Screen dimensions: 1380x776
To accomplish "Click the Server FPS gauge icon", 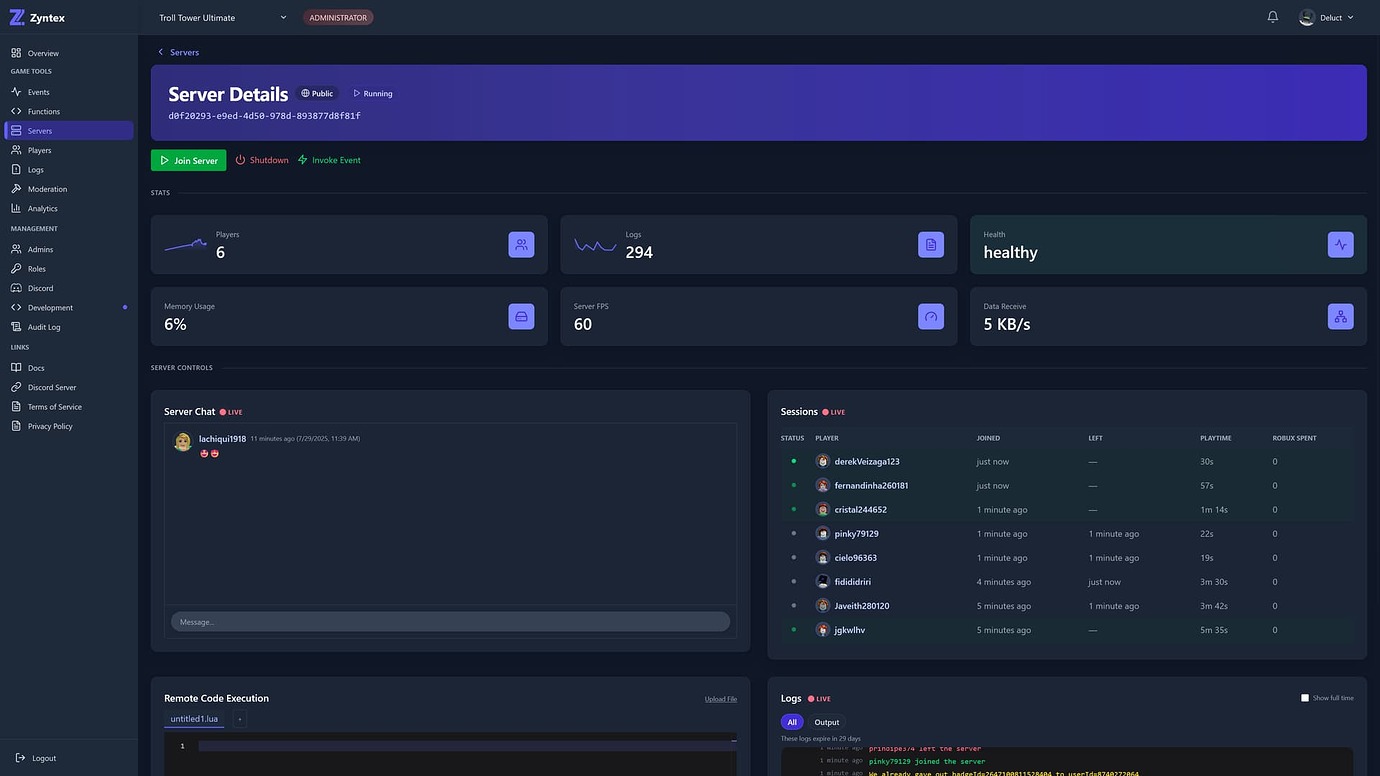I will coord(930,316).
